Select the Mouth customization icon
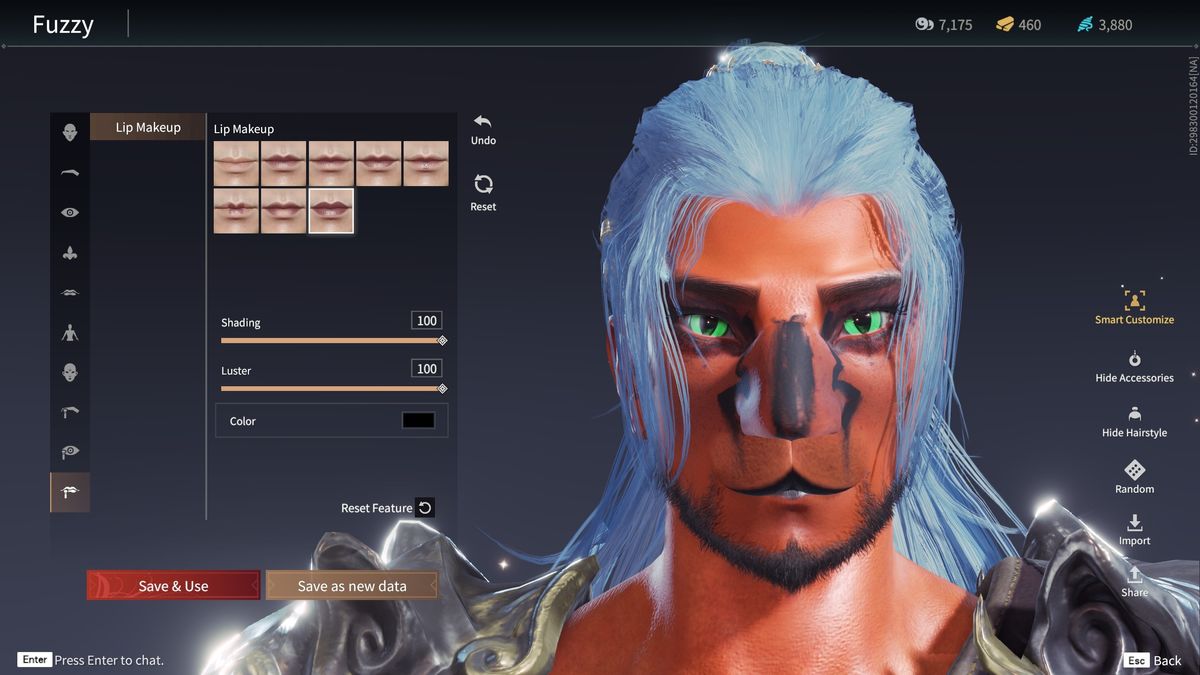Image resolution: width=1200 pixels, height=675 pixels. [x=68, y=292]
